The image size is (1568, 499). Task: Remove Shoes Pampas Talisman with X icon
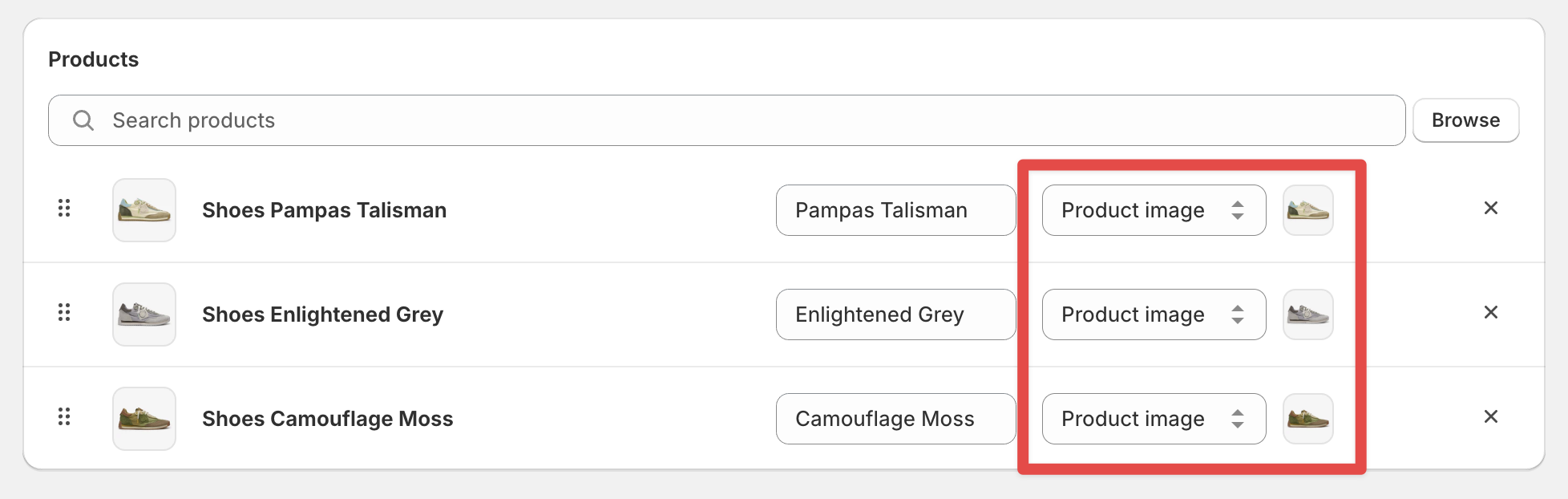[1491, 209]
